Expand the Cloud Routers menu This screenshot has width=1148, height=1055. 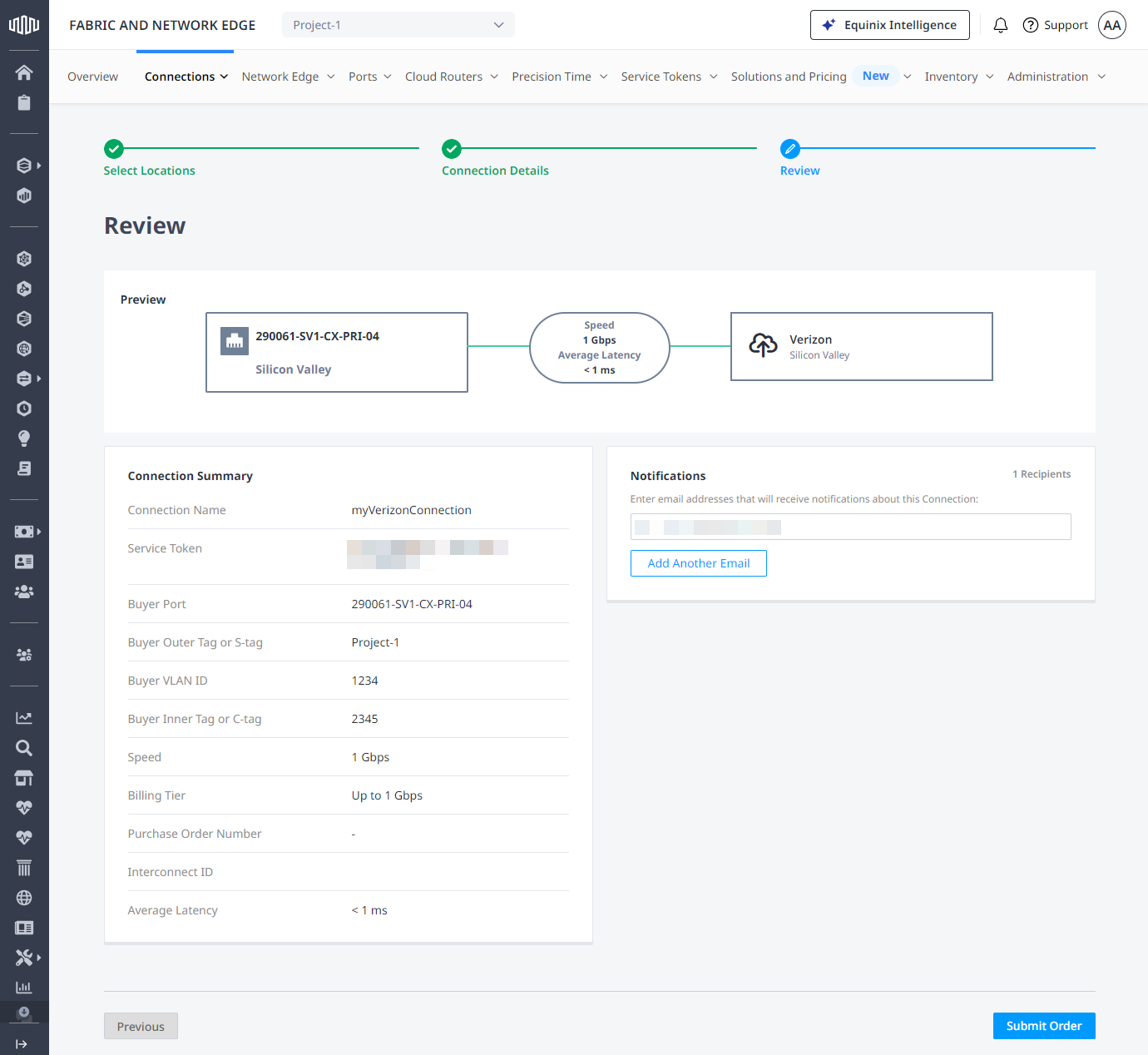452,77
